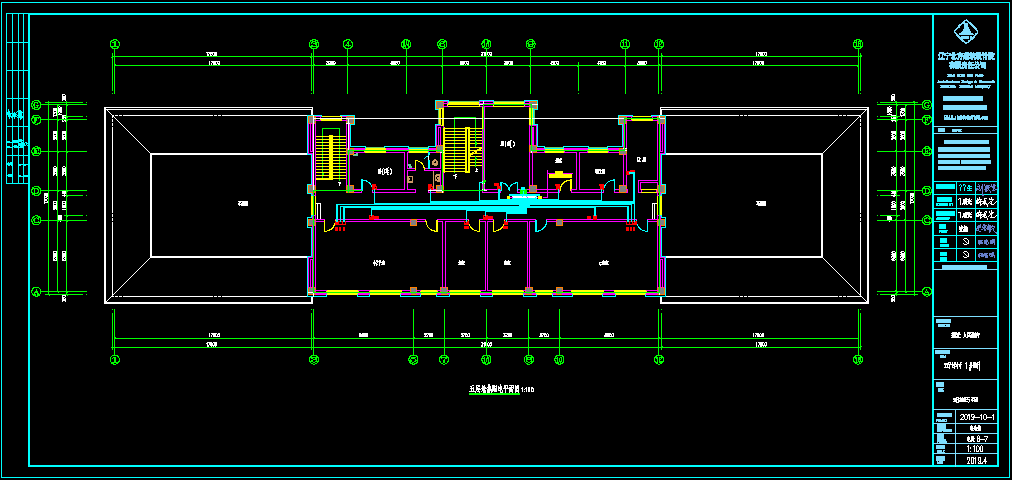The height and width of the screenshot is (480, 1012).
Task: Click the top-right axis grid bubble
Action: [x=858, y=44]
